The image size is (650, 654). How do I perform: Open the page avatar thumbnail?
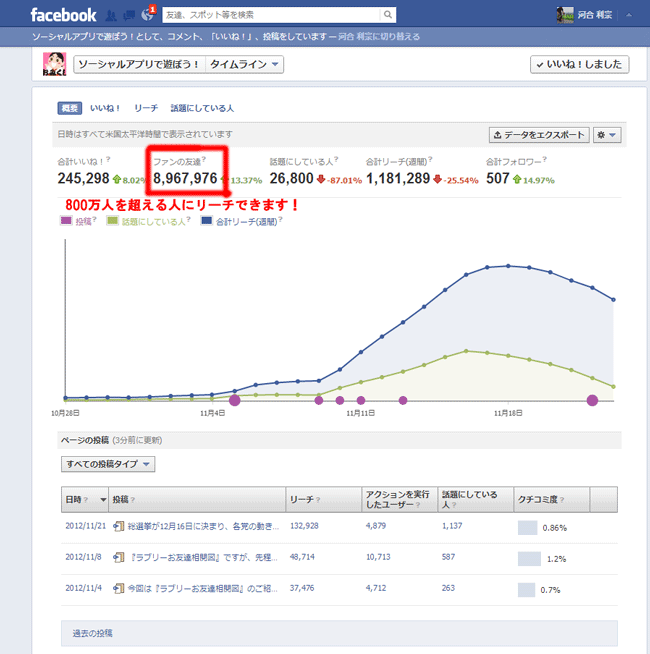pyautogui.click(x=55, y=64)
